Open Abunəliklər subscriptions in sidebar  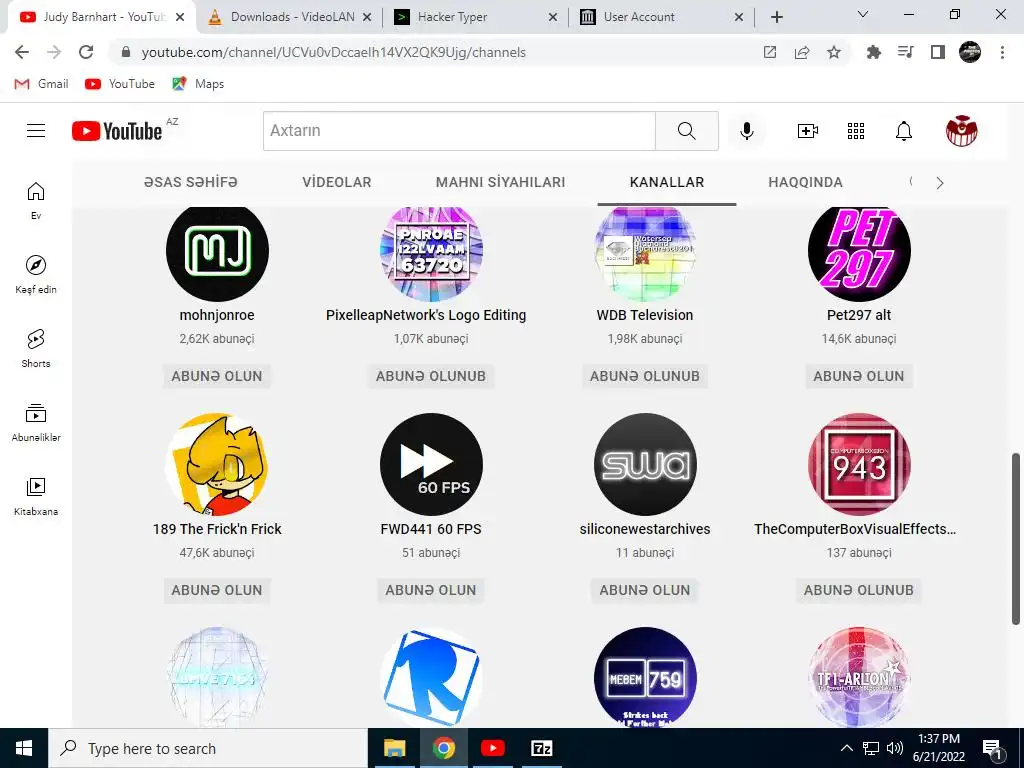(36, 423)
